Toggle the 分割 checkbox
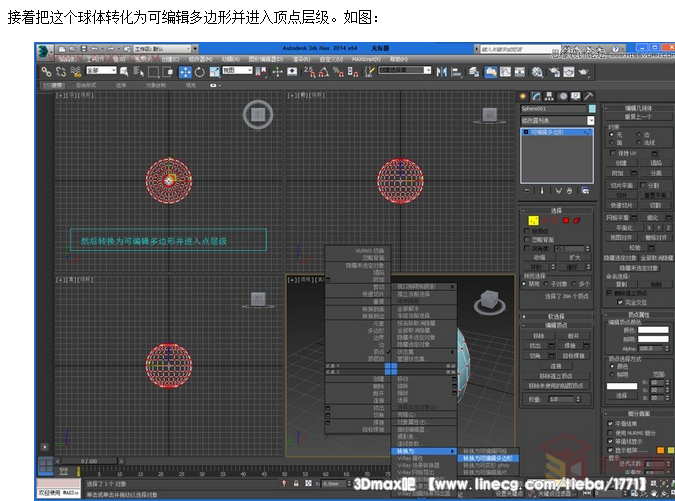The height and width of the screenshot is (501, 675). point(643,185)
